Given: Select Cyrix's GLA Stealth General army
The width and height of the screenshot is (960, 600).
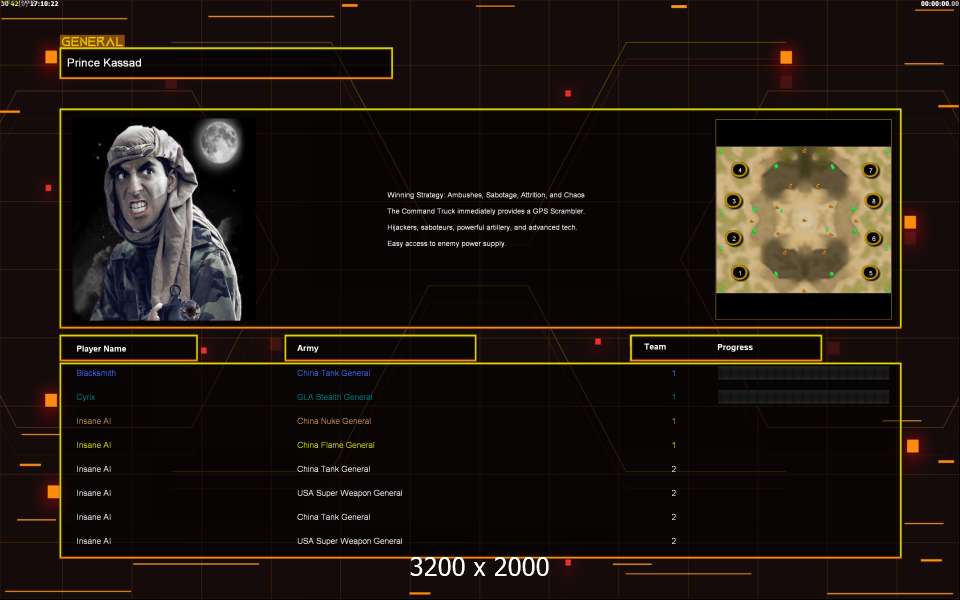Looking at the screenshot, I should 334,397.
